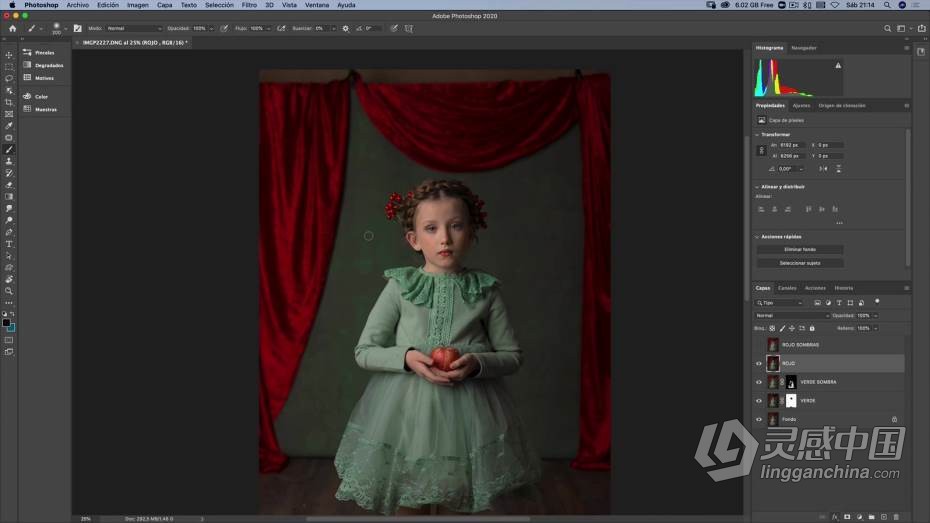The height and width of the screenshot is (523, 930).
Task: Open layer filter Tipo dropdown
Action: click(779, 303)
